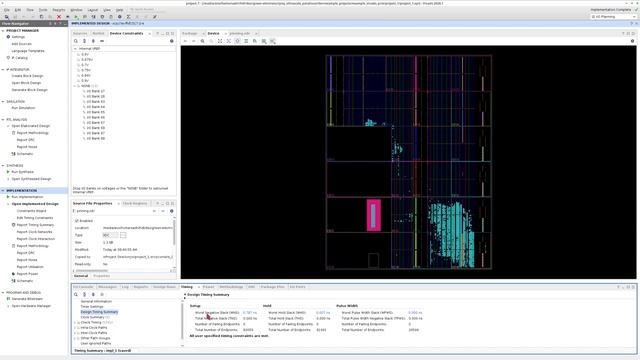
Task: Switch to the Package tab
Action: pyautogui.click(x=189, y=33)
